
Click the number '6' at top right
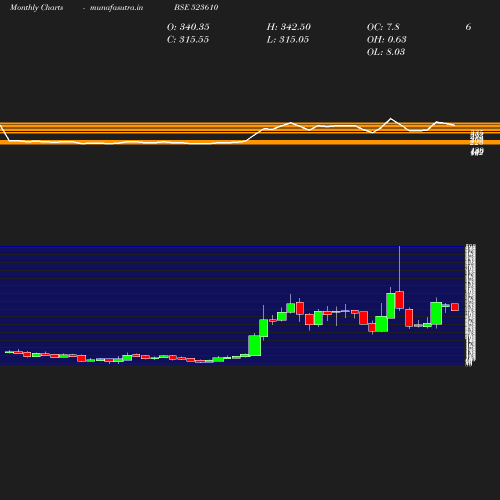click(x=468, y=27)
